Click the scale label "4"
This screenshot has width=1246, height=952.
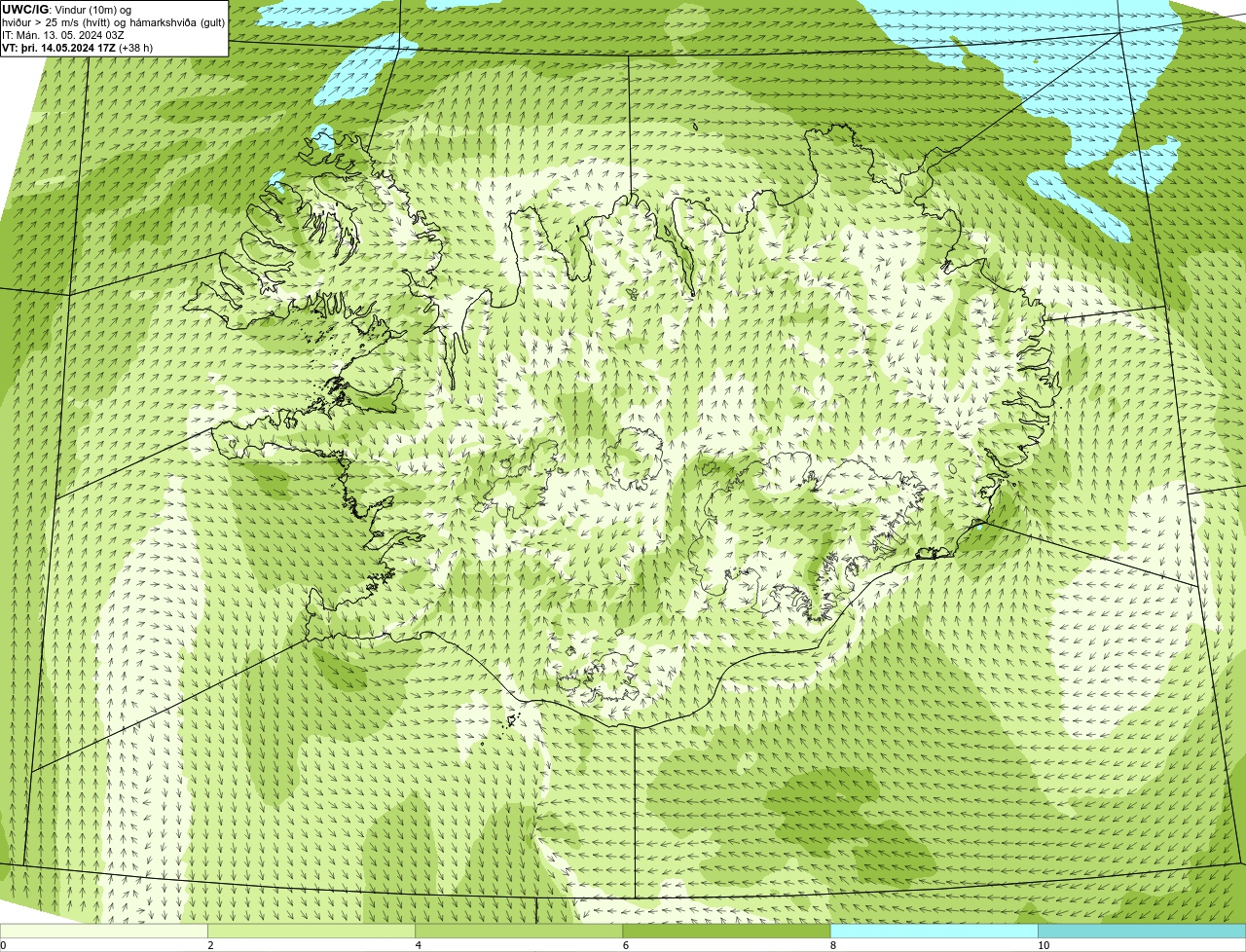coord(418,945)
